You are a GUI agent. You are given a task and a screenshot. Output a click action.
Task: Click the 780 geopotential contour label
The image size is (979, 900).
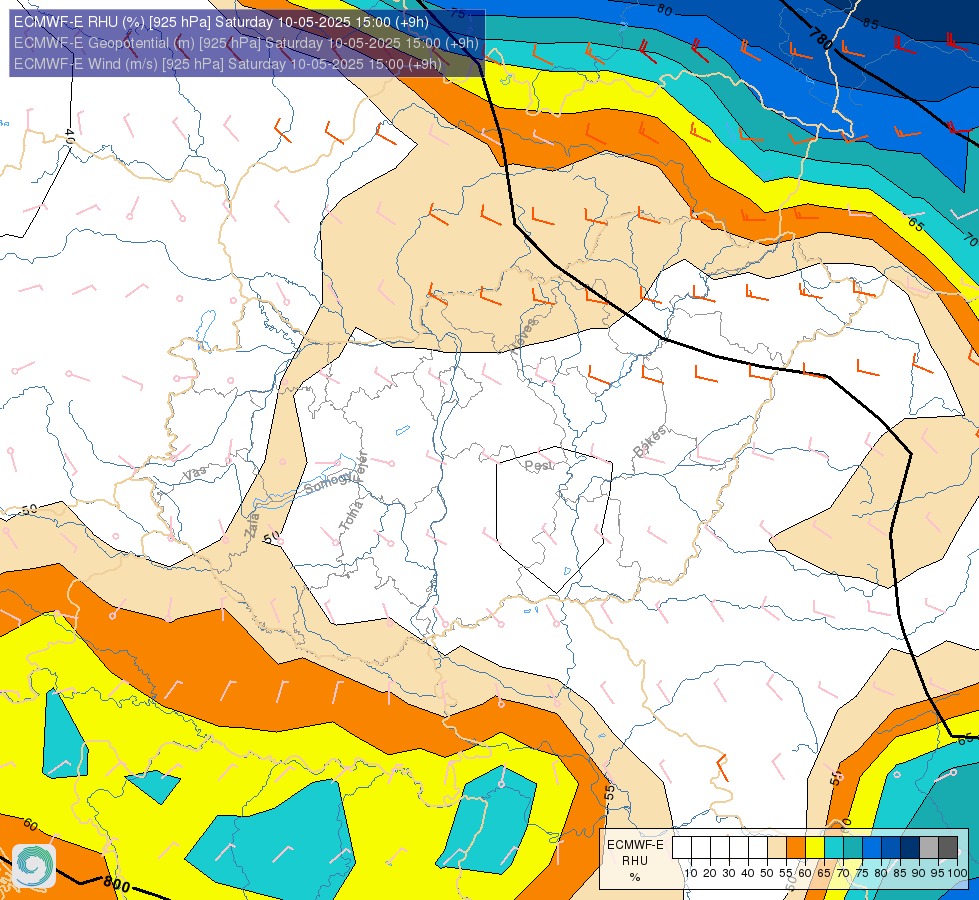(x=820, y=39)
